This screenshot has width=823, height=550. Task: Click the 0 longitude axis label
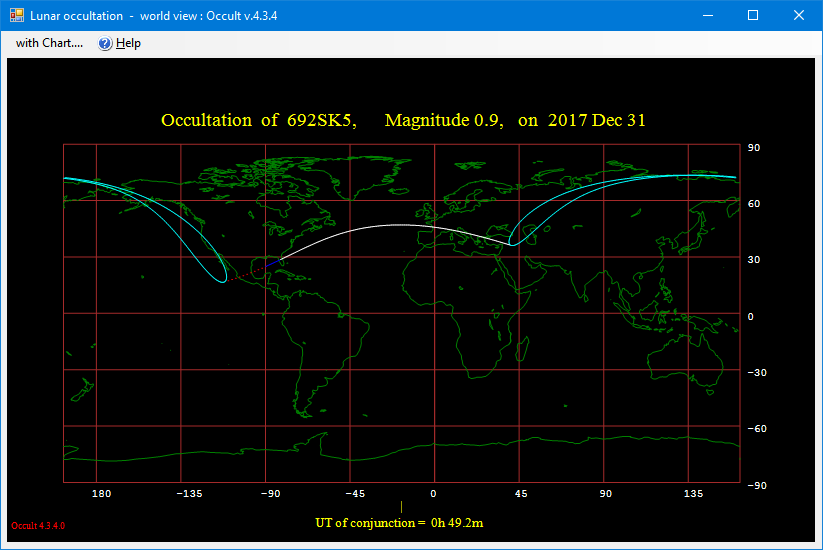(434, 494)
